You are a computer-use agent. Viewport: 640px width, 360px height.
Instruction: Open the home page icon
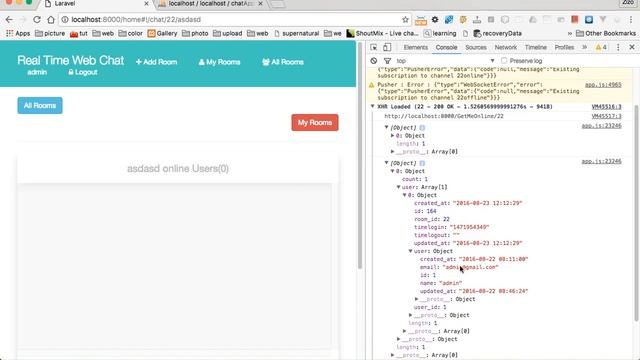pos(51,20)
